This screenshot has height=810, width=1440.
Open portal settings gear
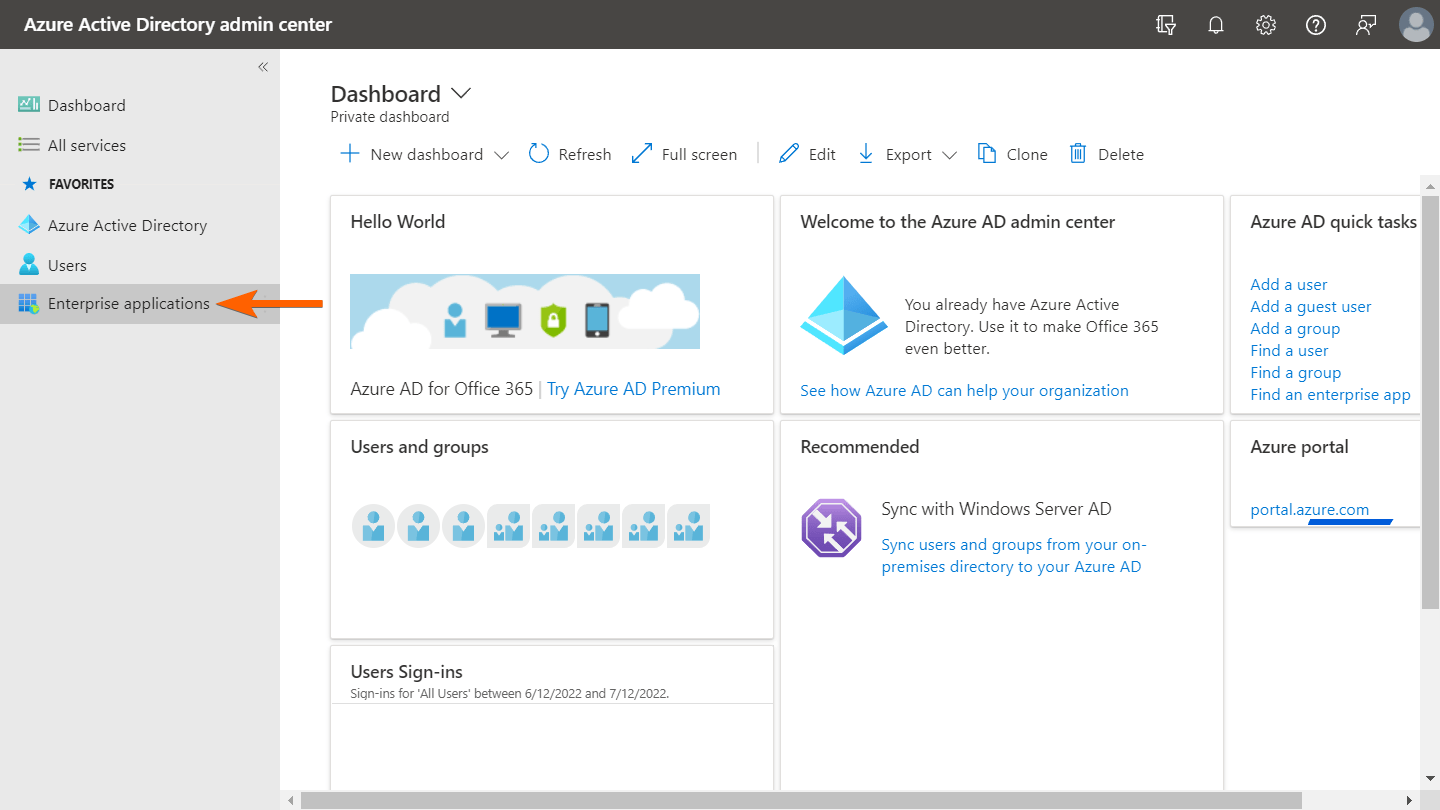click(1266, 25)
